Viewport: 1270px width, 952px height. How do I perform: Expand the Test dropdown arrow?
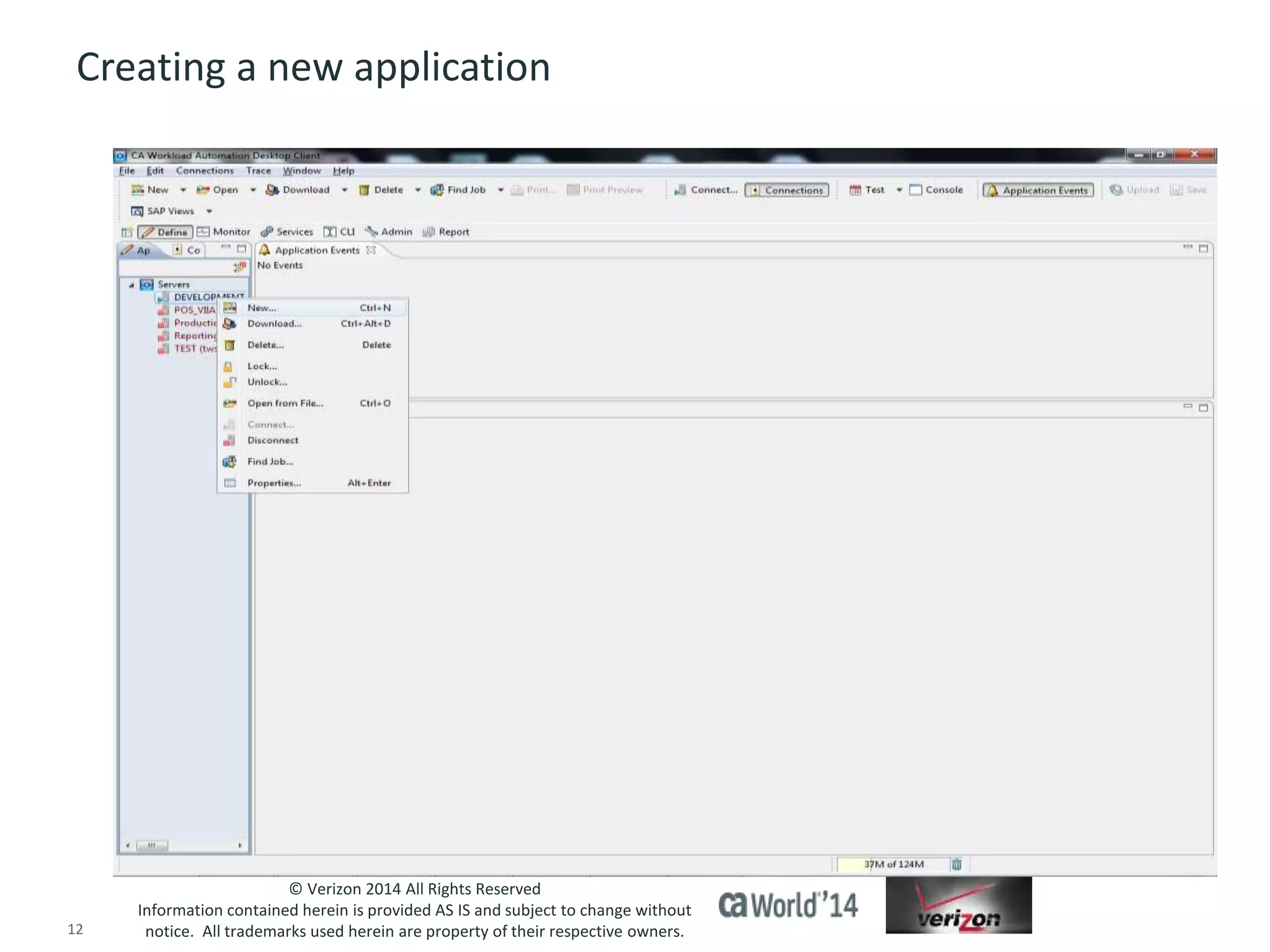(899, 190)
